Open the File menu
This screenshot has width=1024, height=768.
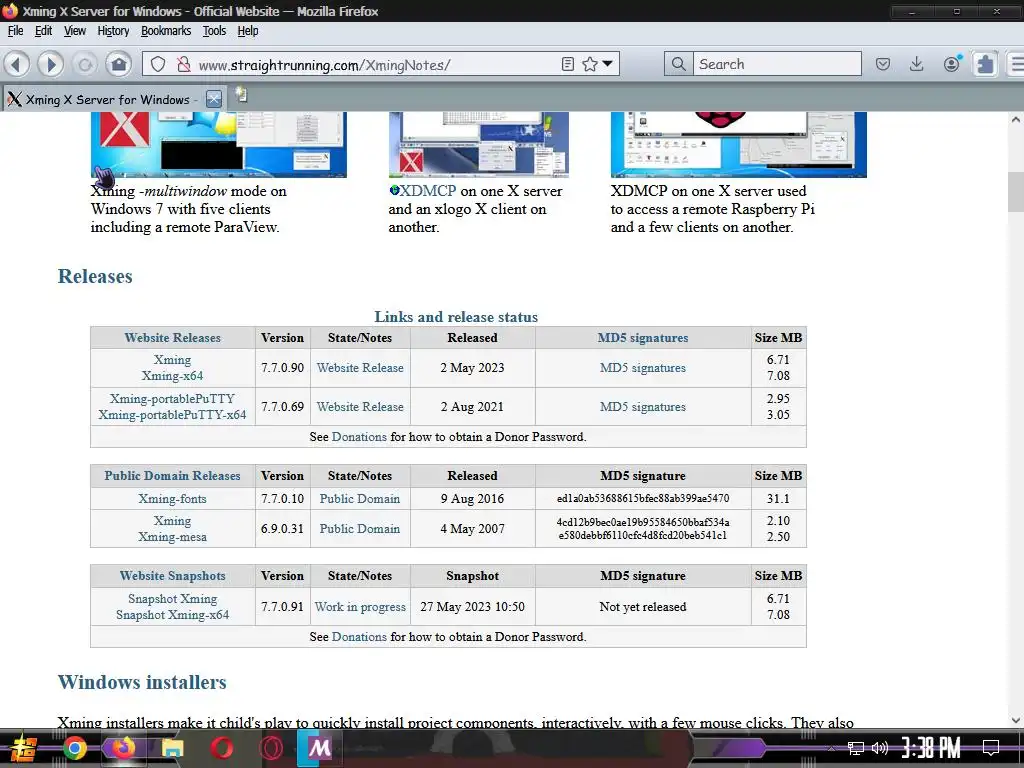point(15,31)
